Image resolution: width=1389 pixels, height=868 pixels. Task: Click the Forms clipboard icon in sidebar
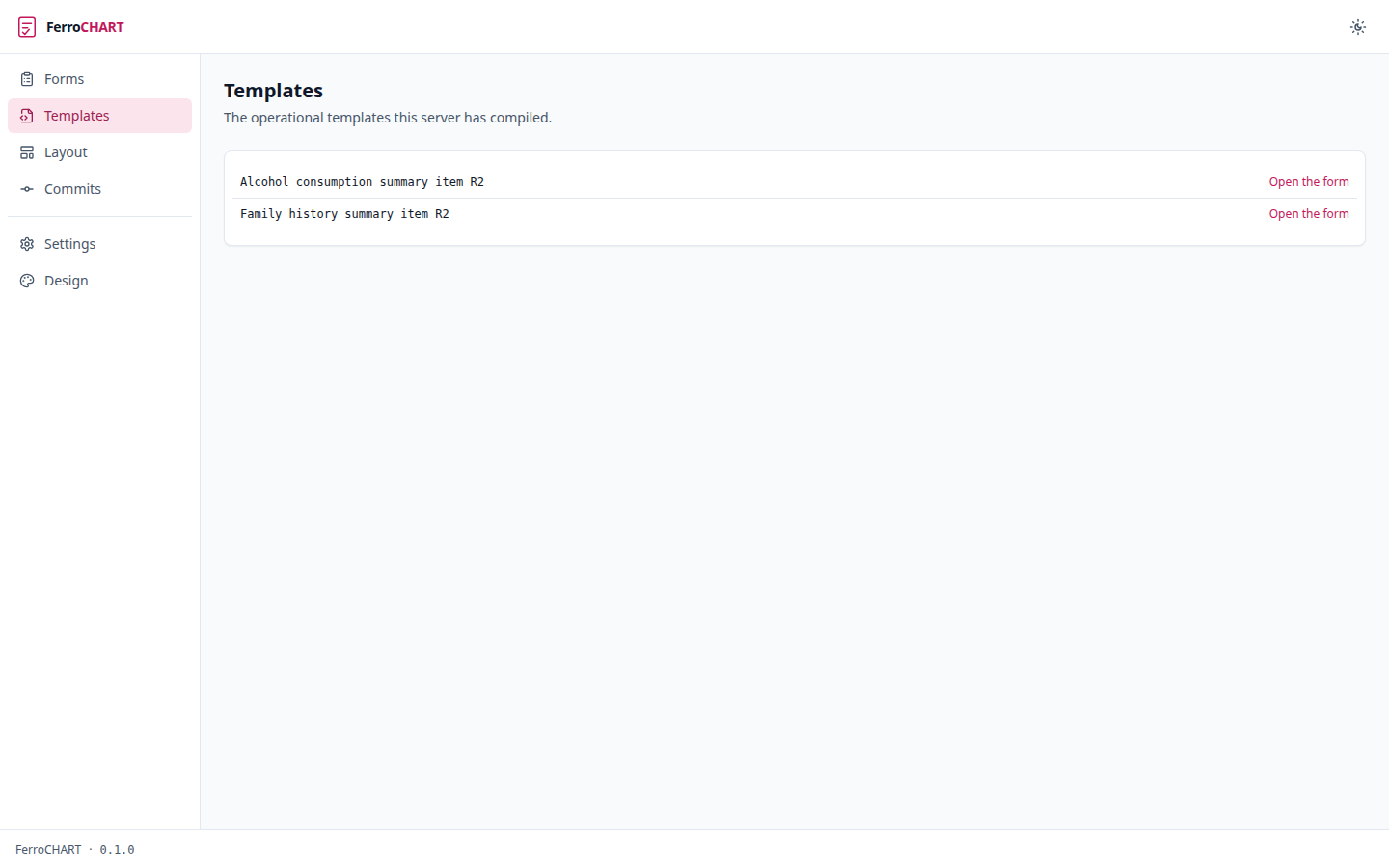tap(27, 79)
